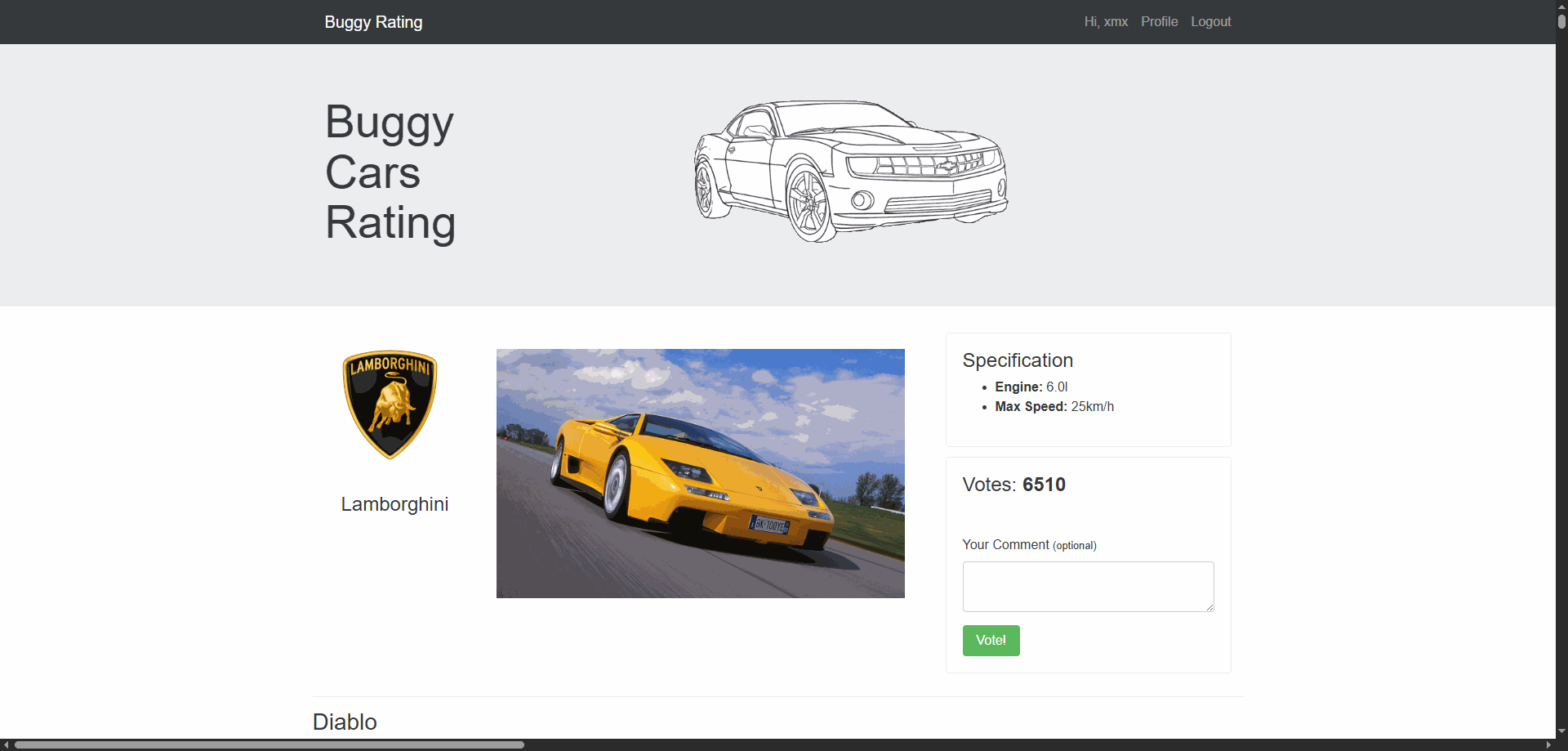Open the Lamborghini make name link

394,504
